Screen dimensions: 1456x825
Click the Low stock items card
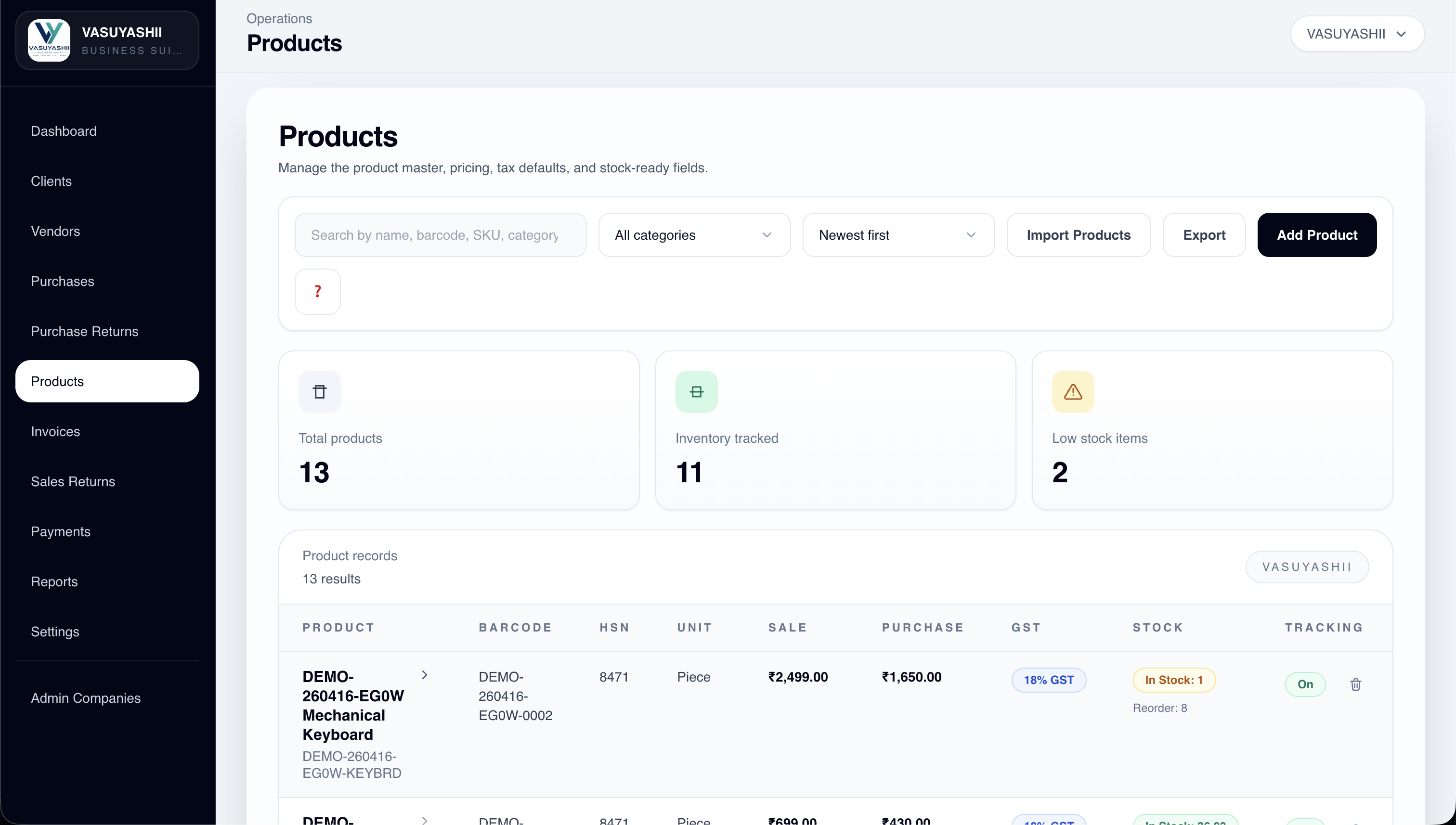(x=1212, y=430)
